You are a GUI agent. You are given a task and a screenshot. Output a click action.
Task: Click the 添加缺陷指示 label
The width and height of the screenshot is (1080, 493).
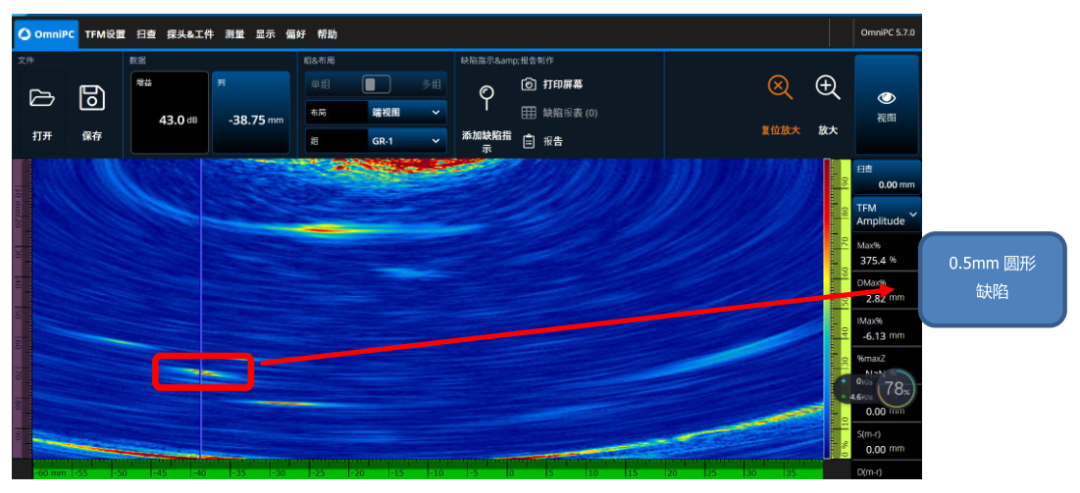click(486, 142)
